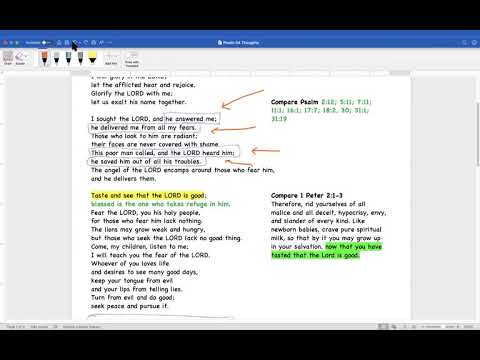This screenshot has width=480, height=360.
Task: Click the Add Pen button
Action: tap(111, 58)
